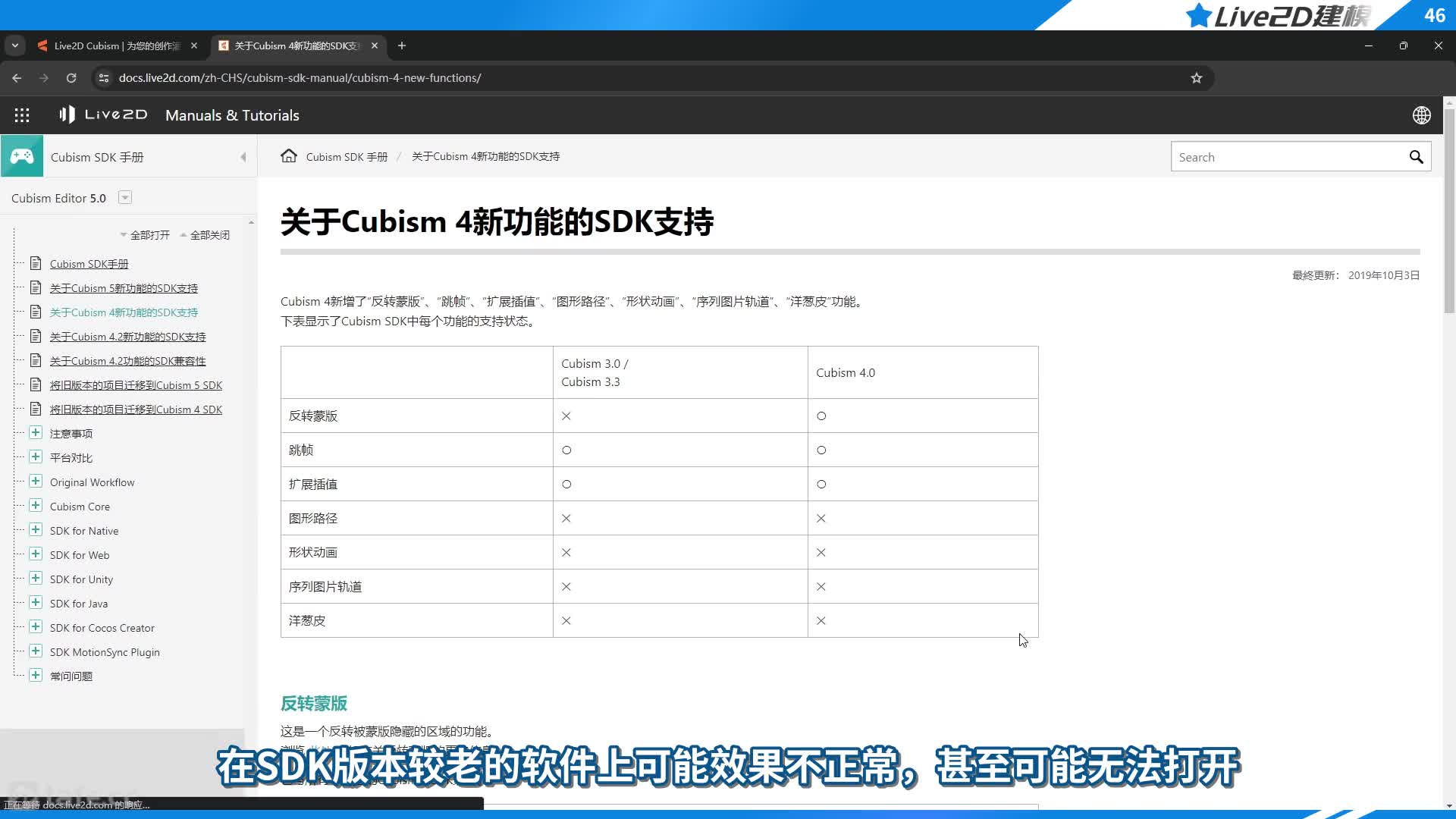Open 关于Cubism 4.2功能的SDK兼容性 link
The width and height of the screenshot is (1456, 819).
(128, 361)
